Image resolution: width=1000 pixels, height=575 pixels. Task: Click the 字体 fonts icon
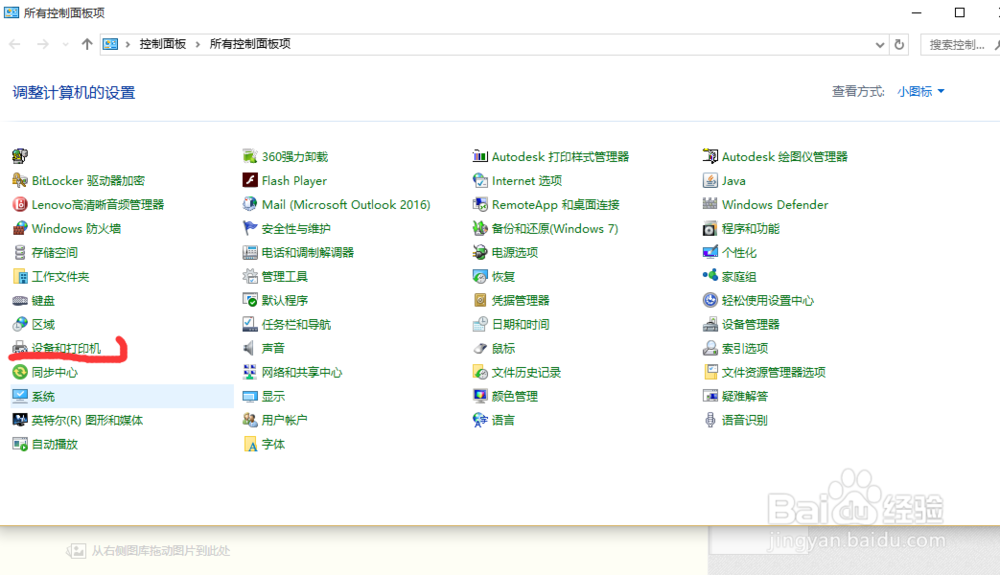[250, 444]
